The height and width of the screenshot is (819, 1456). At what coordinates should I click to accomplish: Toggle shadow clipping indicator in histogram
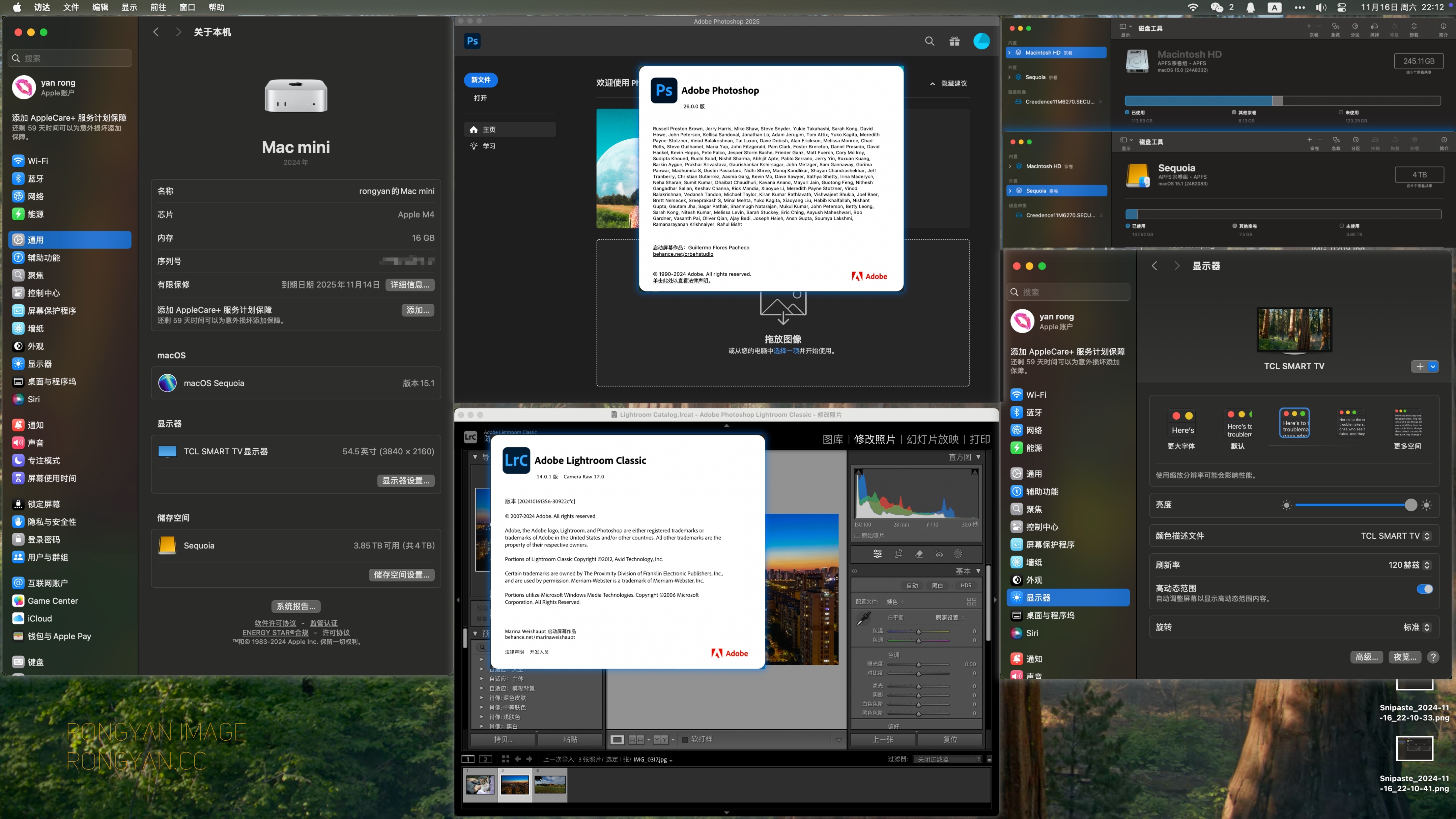pyautogui.click(x=859, y=471)
